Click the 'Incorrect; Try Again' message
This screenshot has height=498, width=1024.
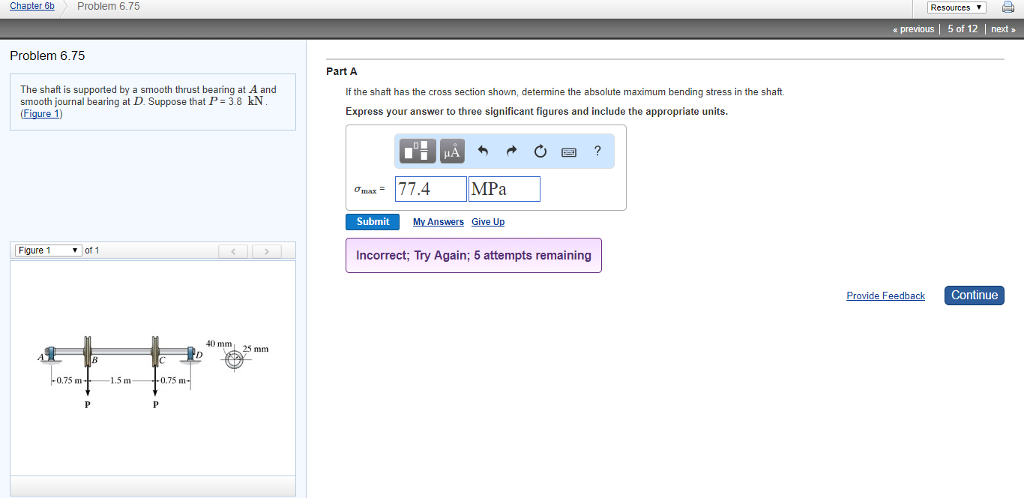point(473,255)
